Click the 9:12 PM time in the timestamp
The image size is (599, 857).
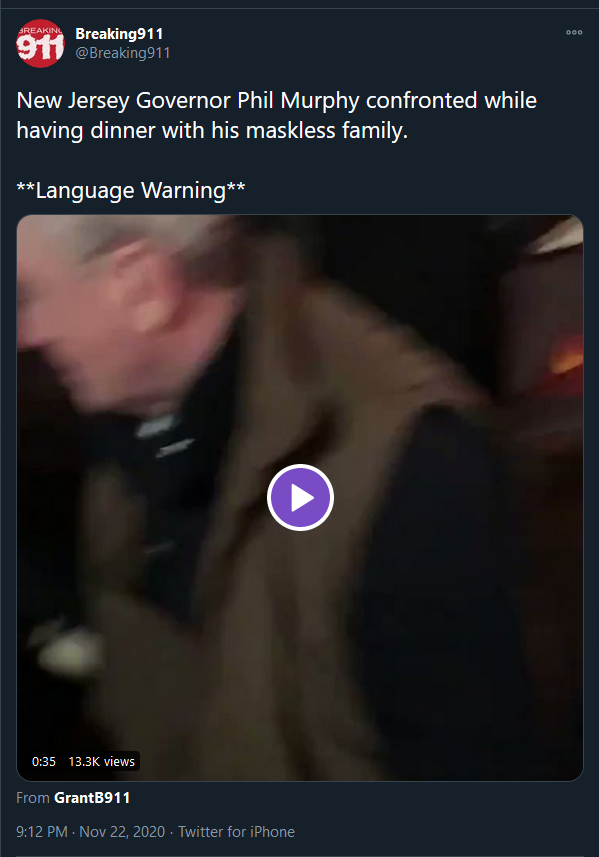pos(42,831)
